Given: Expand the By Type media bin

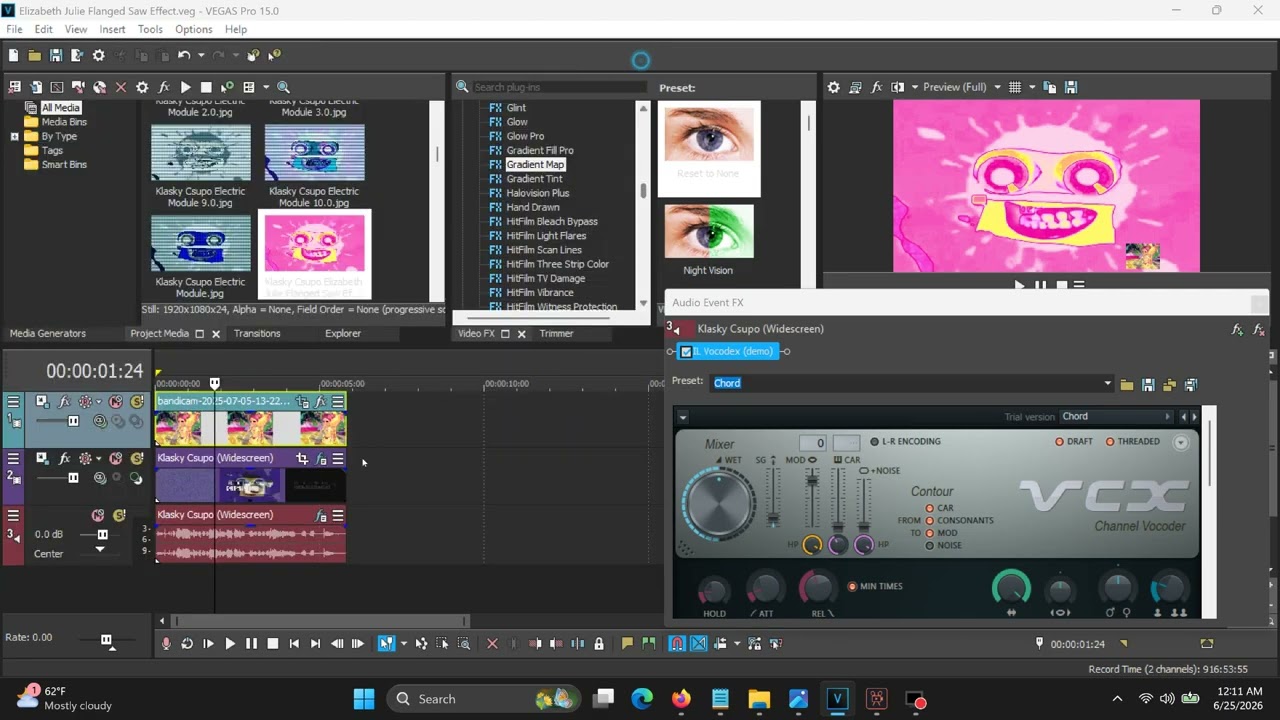Looking at the screenshot, I should coord(14,136).
